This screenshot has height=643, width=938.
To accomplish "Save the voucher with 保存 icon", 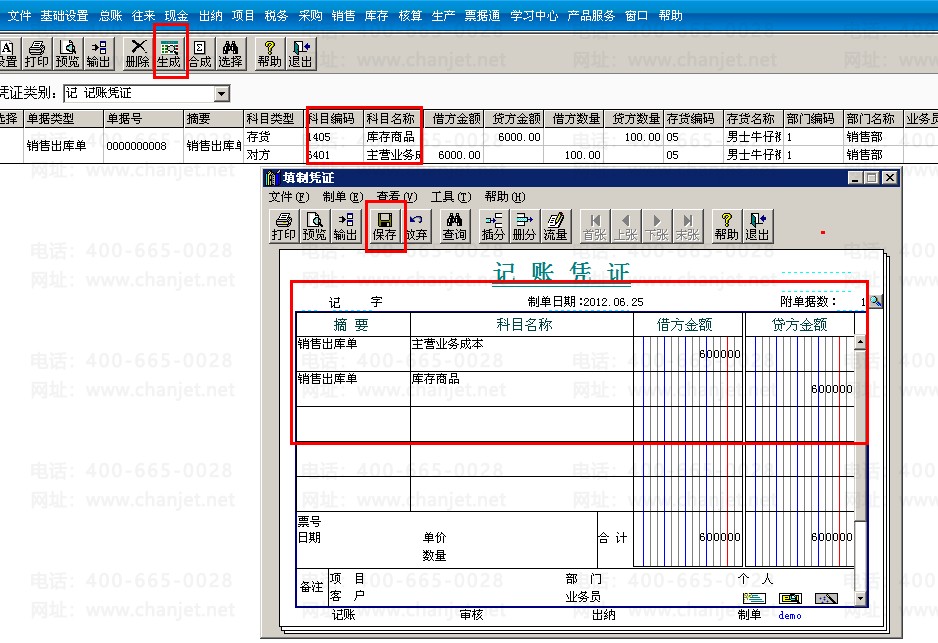I will pyautogui.click(x=385, y=226).
